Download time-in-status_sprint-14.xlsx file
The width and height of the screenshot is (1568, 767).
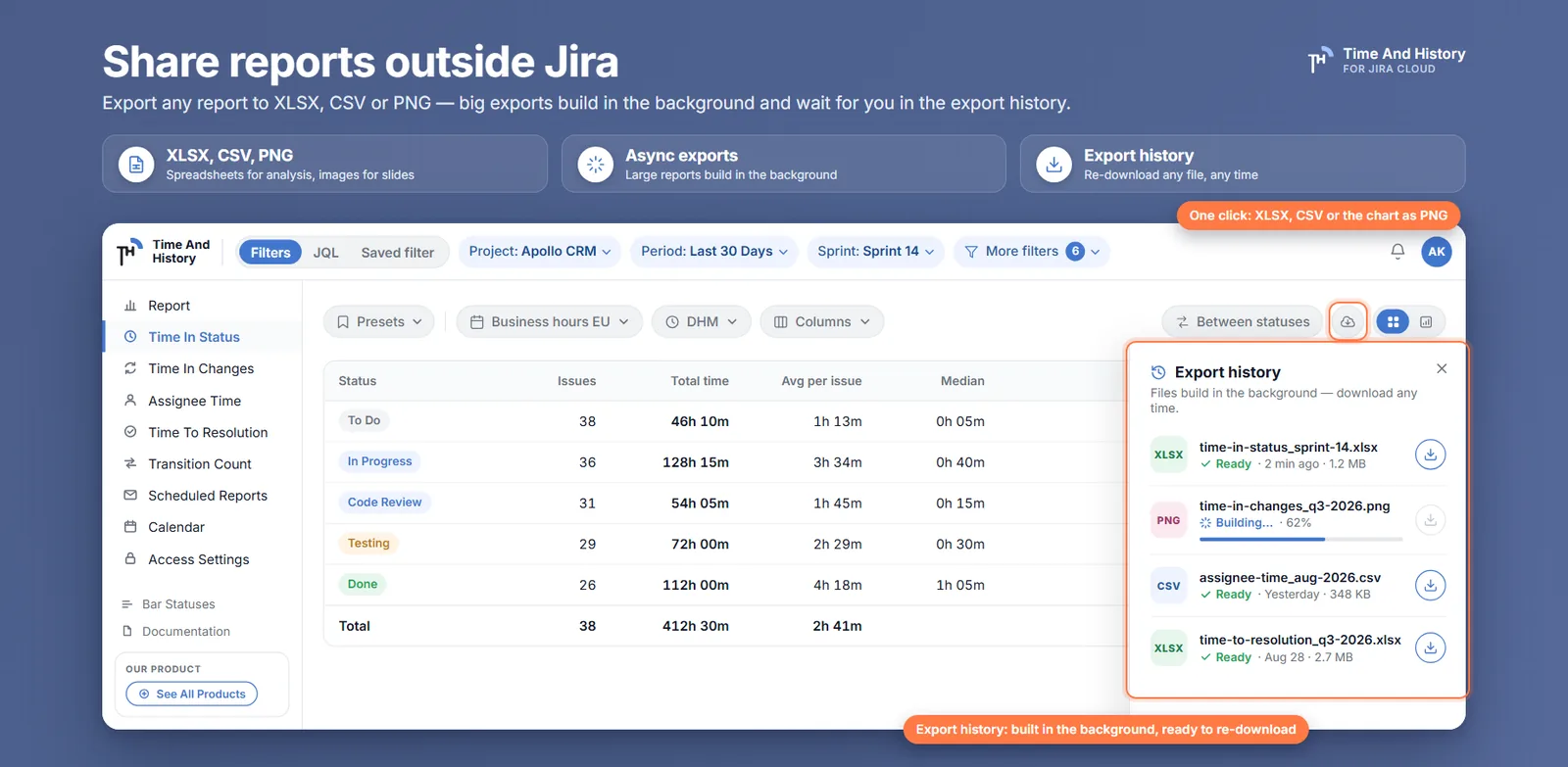point(1431,455)
